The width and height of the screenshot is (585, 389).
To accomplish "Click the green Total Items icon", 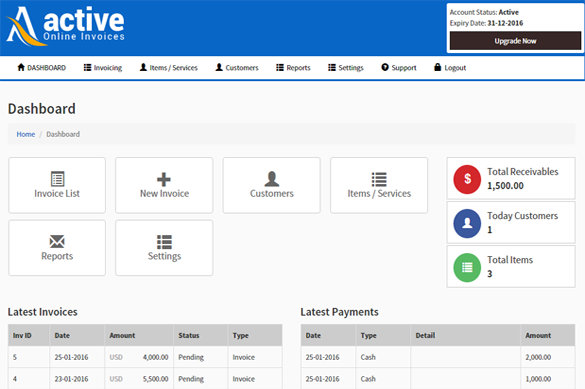I will click(x=467, y=267).
